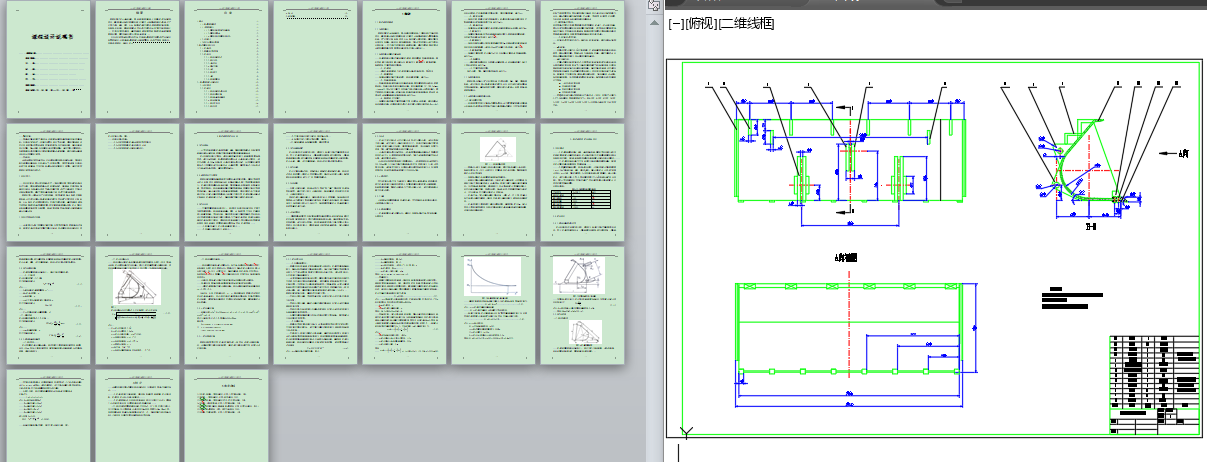Select the parts list table in the drawing
The height and width of the screenshot is (462, 1207).
1154,370
